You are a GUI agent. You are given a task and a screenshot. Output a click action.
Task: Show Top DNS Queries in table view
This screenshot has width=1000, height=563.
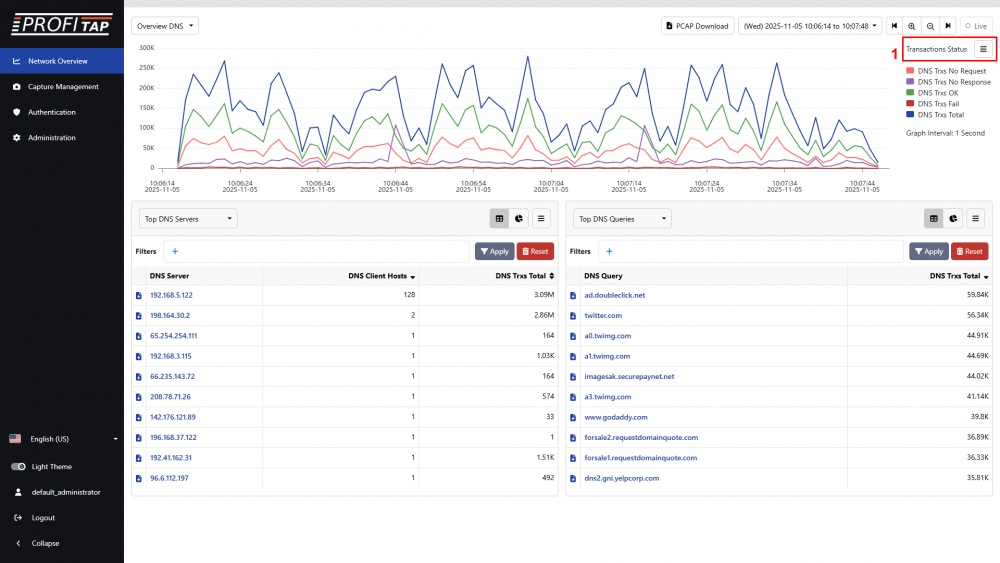(934, 218)
